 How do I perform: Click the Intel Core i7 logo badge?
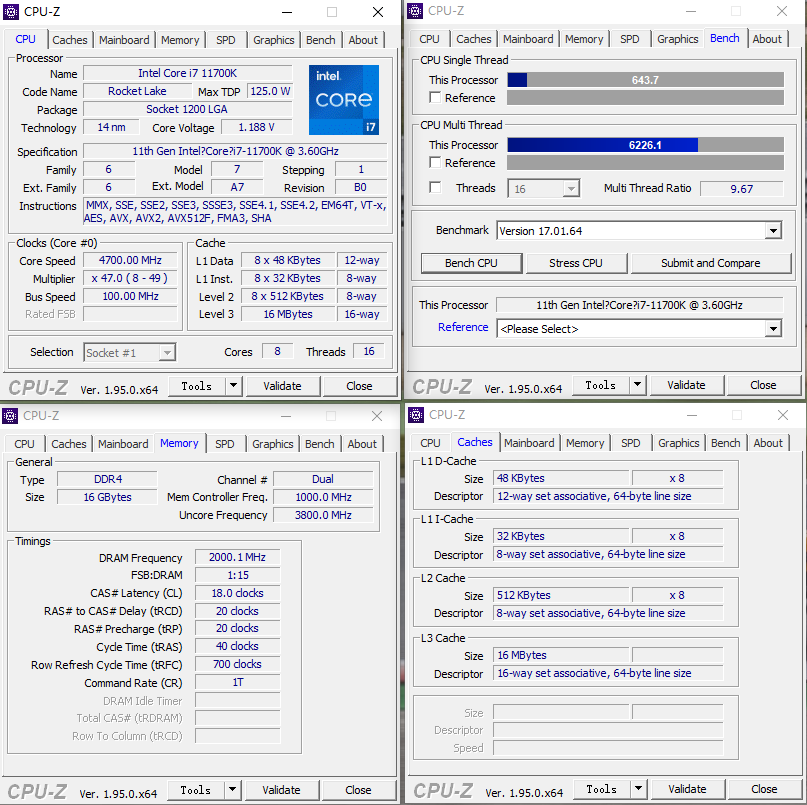[x=344, y=100]
